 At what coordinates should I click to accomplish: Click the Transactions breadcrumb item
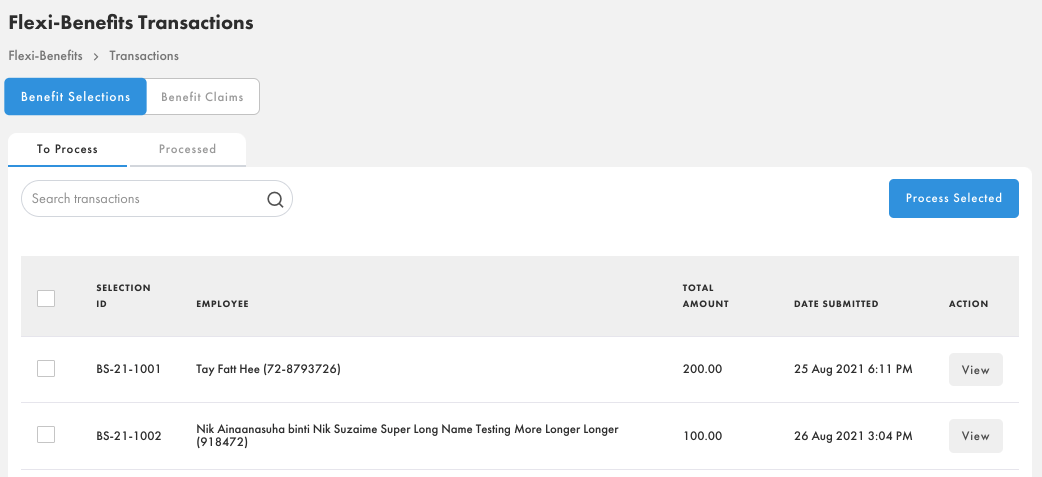144,56
